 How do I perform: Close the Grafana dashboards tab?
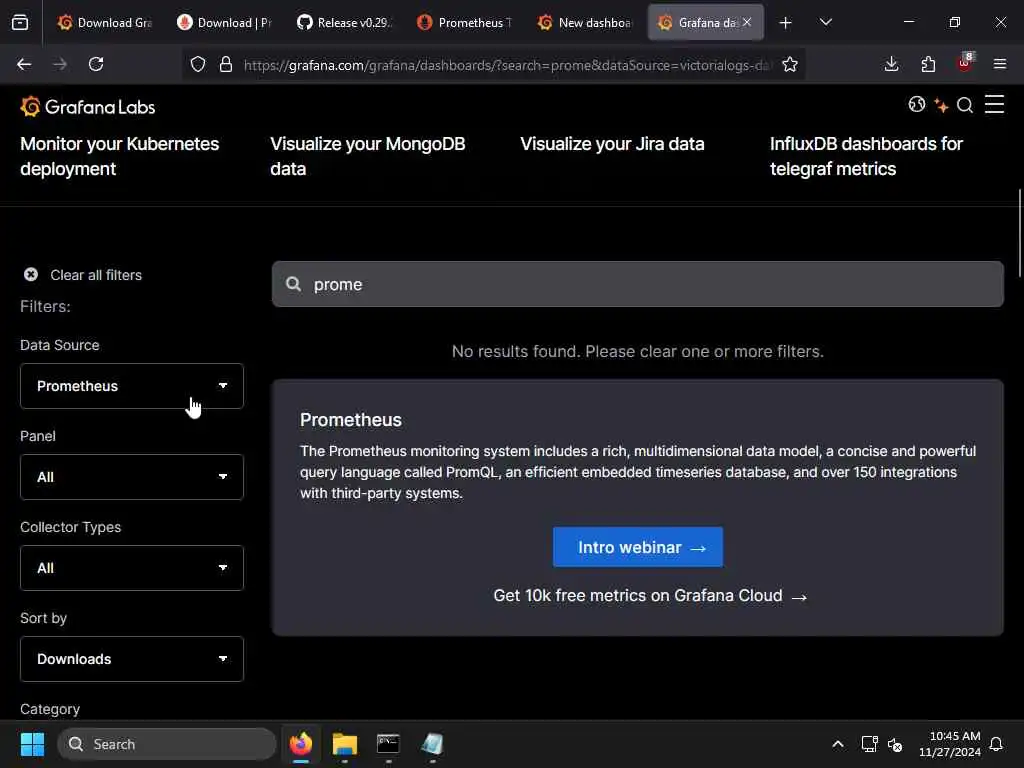click(x=747, y=22)
